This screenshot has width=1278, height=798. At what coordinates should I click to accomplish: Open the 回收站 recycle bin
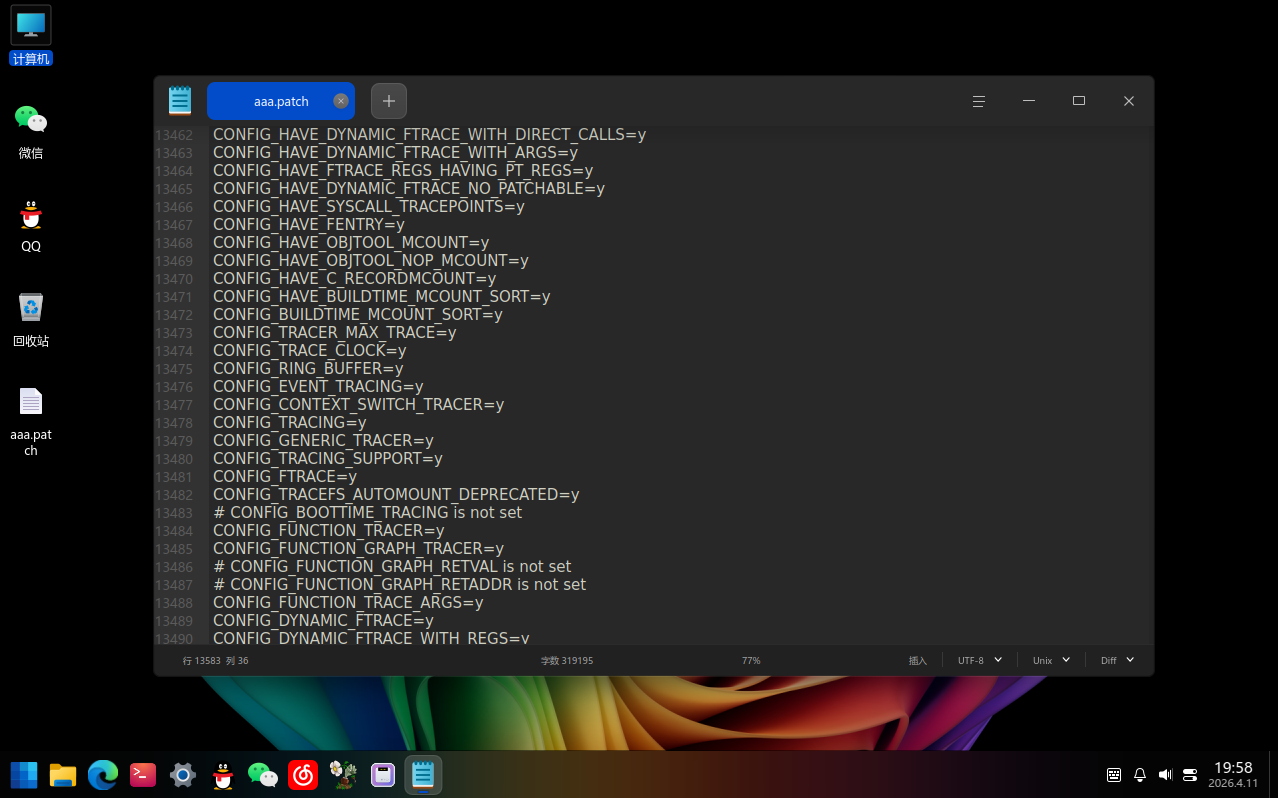[x=31, y=319]
